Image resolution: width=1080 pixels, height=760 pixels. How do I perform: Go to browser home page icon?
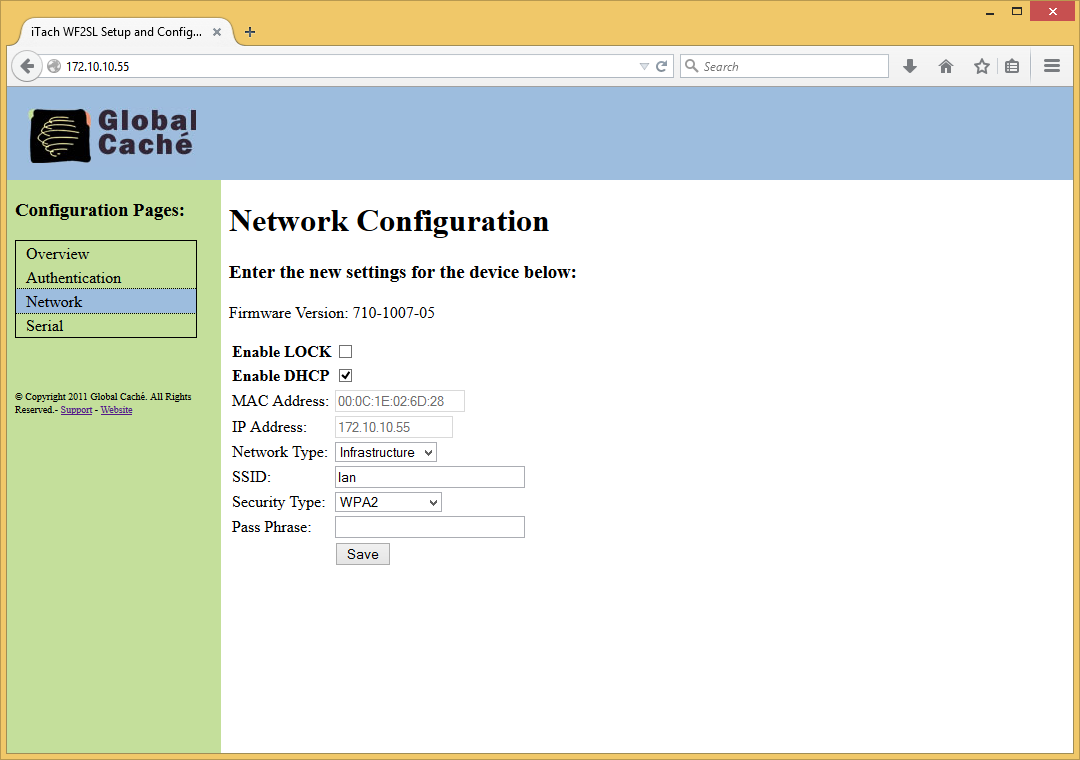coord(946,66)
